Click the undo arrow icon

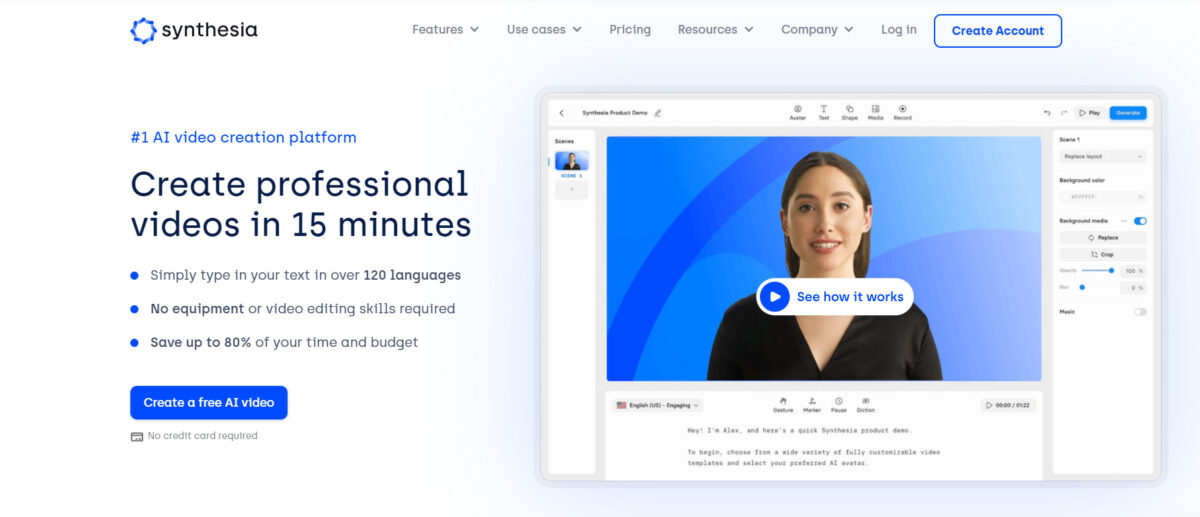[1047, 113]
